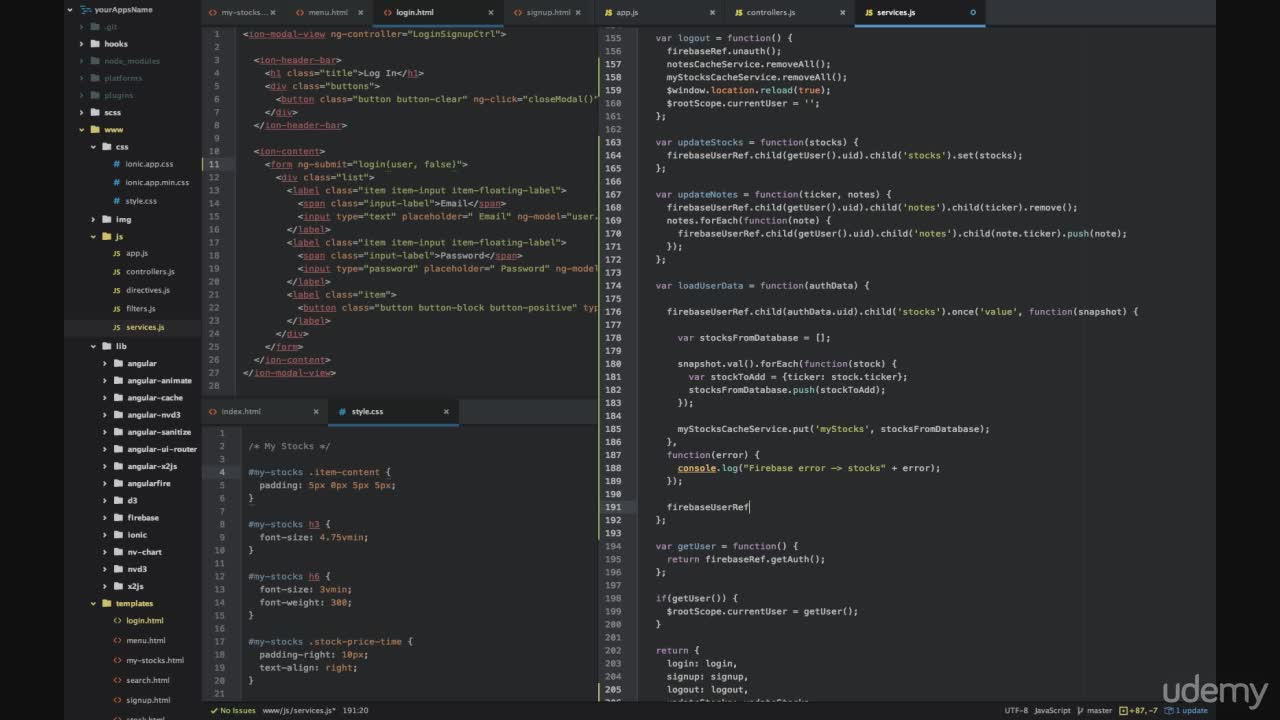Click line number 4 in style.css gutter
The image size is (1280, 720).
(x=222, y=471)
